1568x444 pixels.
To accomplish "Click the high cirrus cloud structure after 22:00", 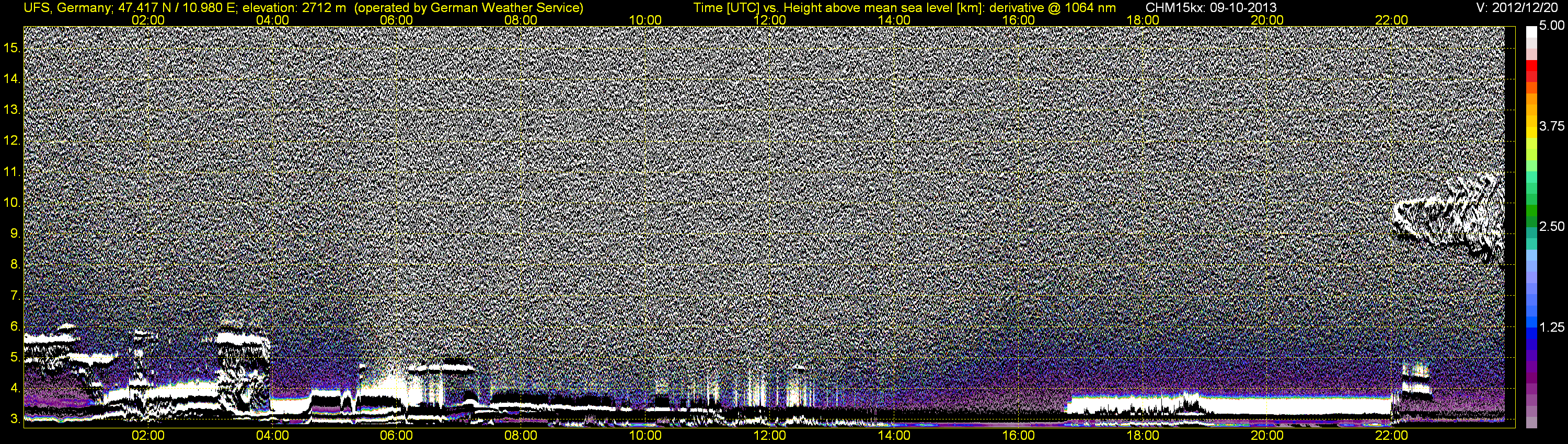I will pos(1449,218).
